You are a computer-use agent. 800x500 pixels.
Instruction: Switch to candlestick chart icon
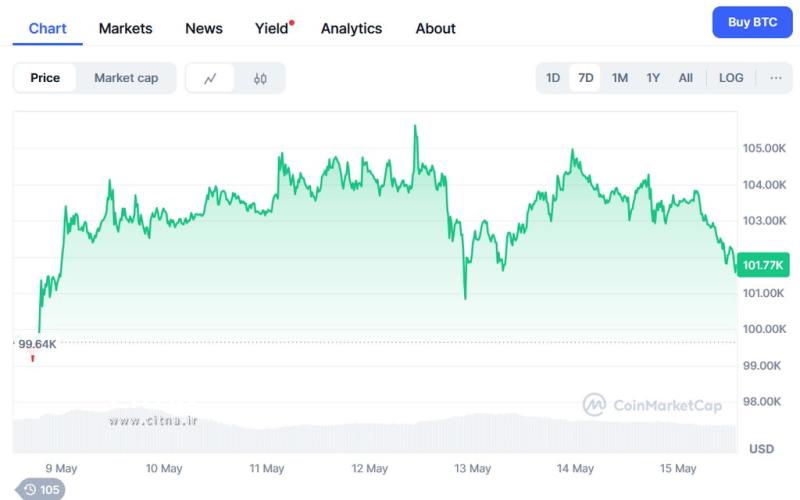point(260,78)
